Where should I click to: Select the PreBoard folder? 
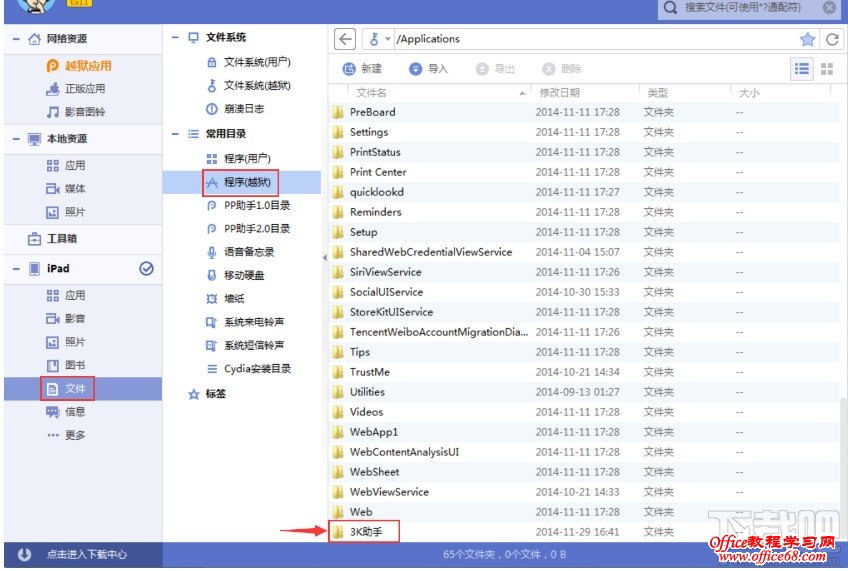click(583, 112)
